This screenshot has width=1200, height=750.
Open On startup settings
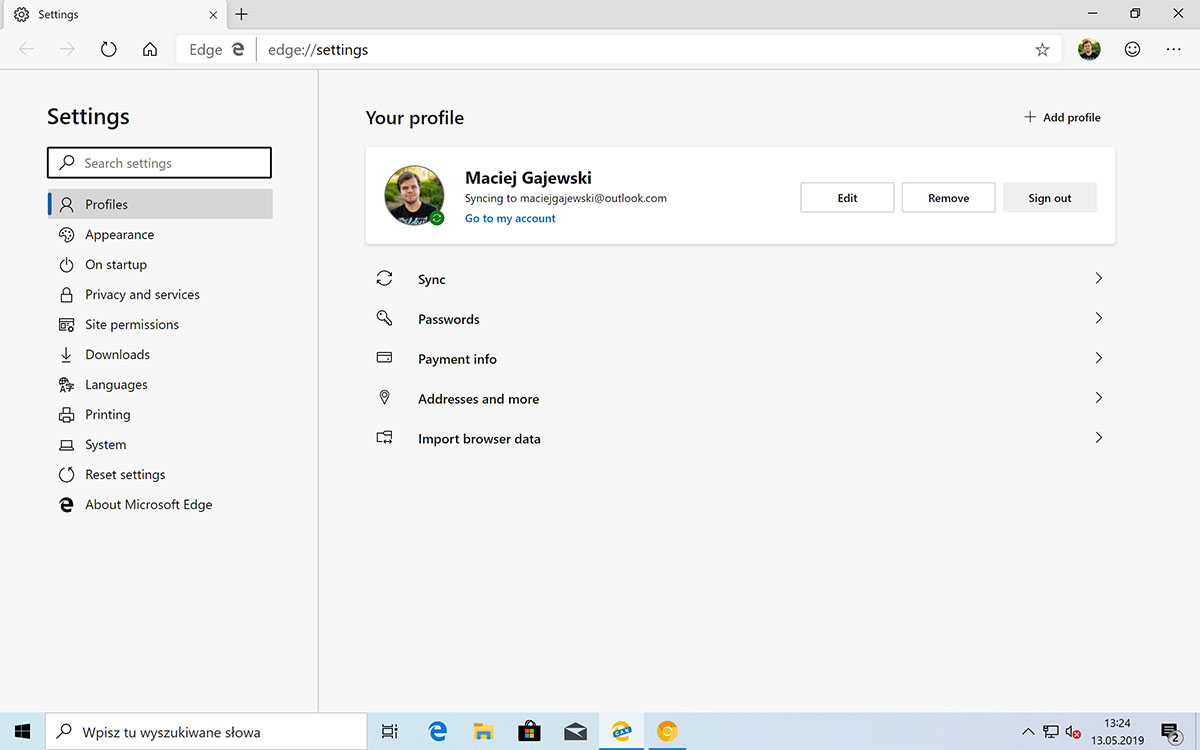pyautogui.click(x=160, y=264)
